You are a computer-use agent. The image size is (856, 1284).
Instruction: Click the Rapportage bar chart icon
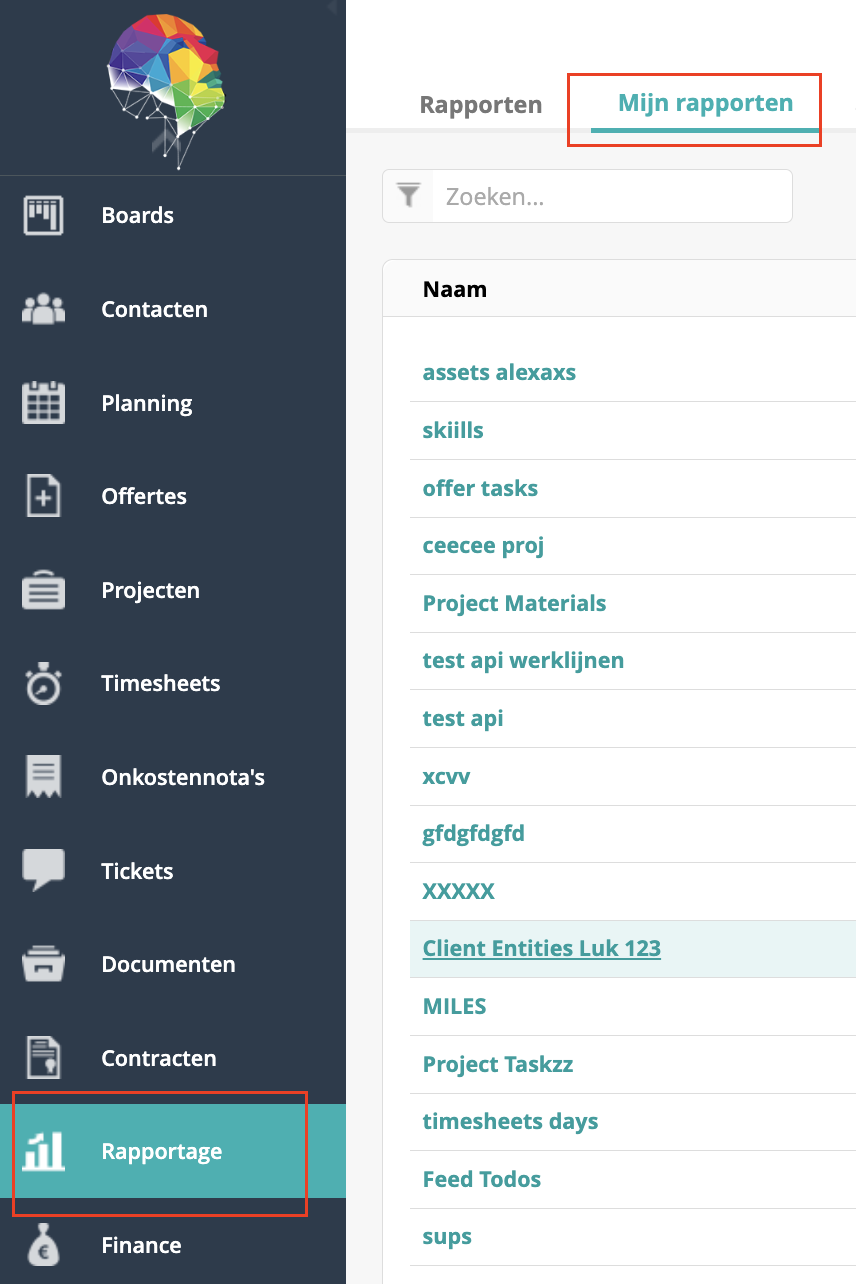click(x=43, y=1151)
